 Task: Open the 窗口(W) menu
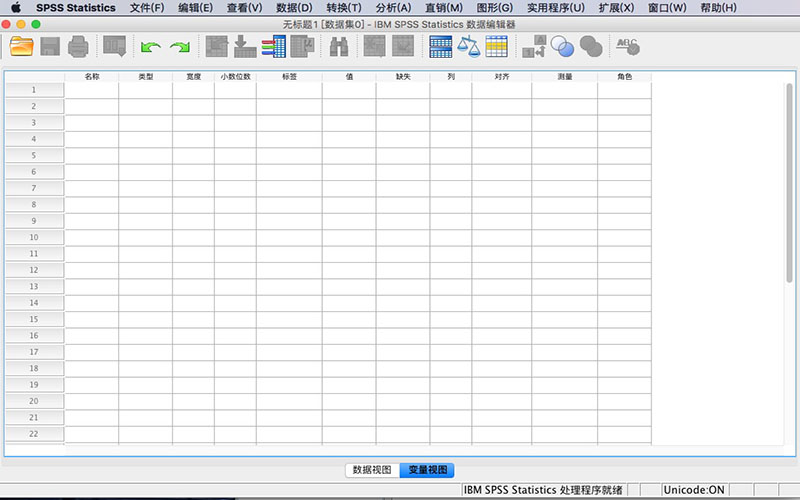pos(667,8)
